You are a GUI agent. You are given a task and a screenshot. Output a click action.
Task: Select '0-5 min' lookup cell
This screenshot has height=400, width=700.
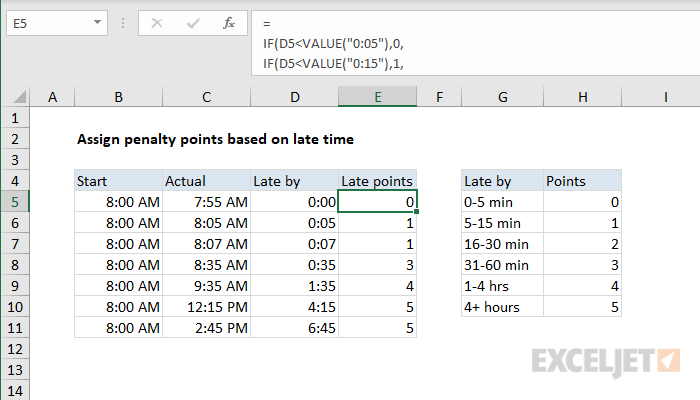503,202
